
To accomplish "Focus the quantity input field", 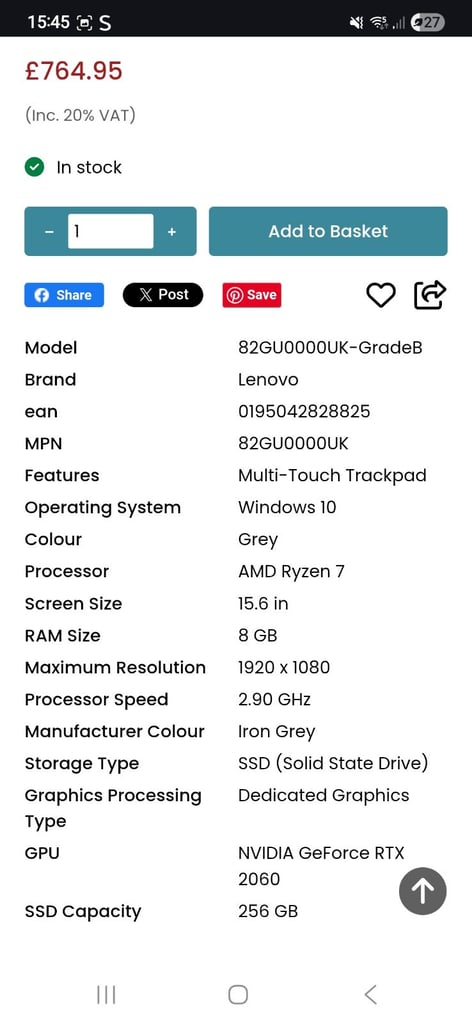I will tap(110, 231).
